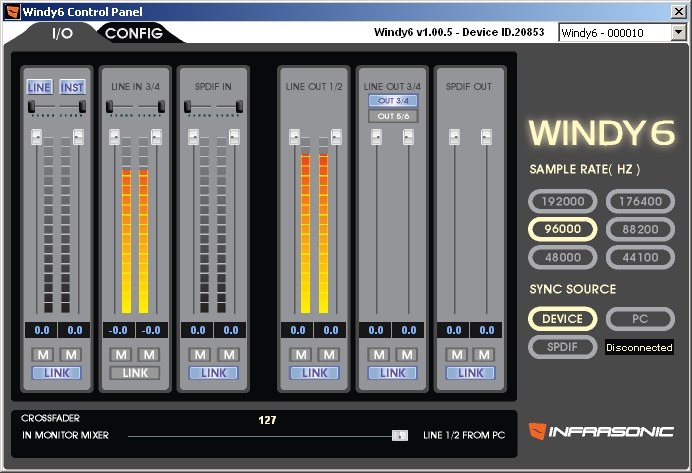Set sample rate to 192000
692x473 pixels.
(563, 201)
